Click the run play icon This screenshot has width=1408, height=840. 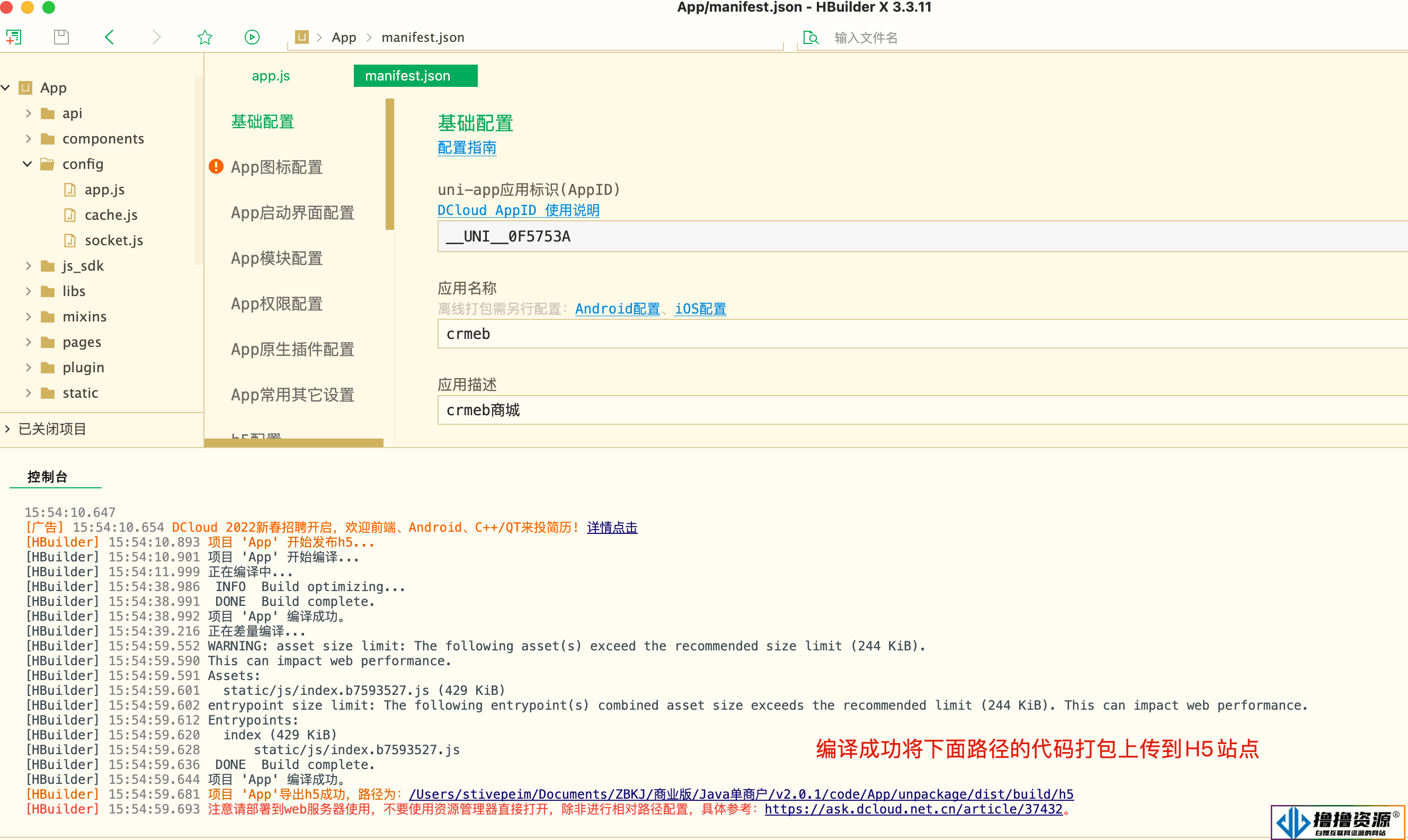click(x=252, y=38)
